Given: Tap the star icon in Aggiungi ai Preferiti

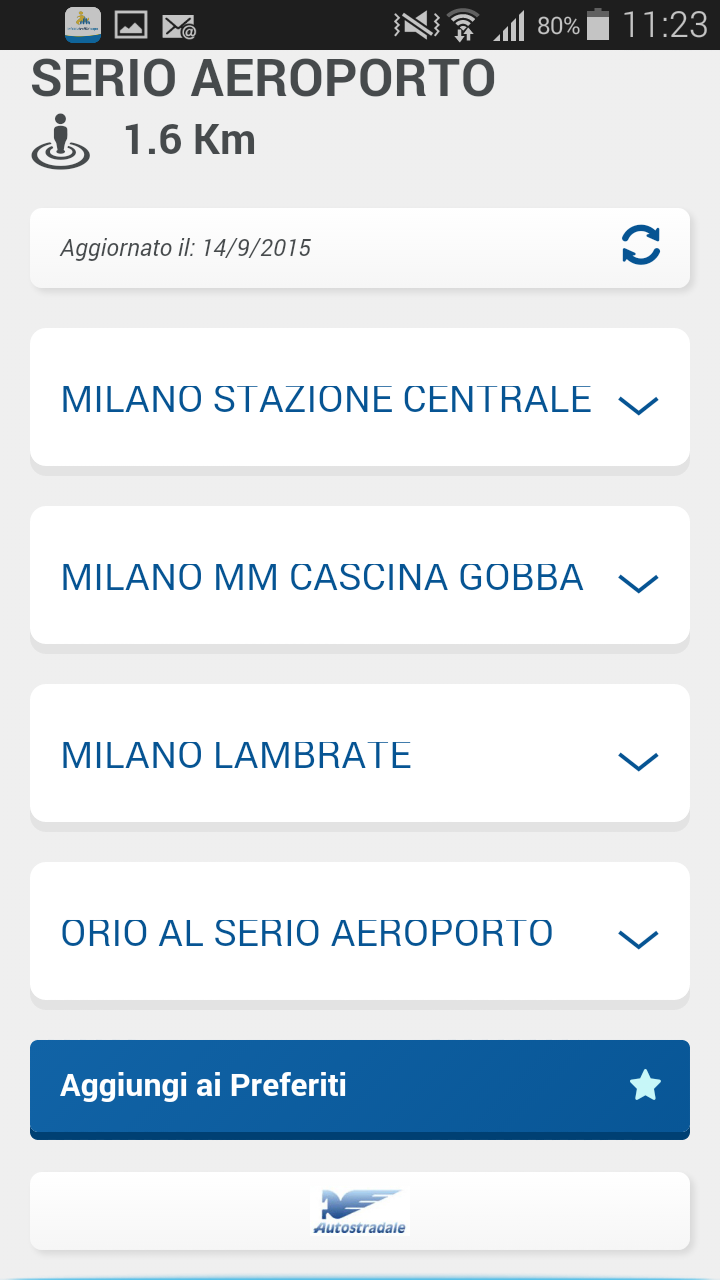Looking at the screenshot, I should click(645, 1085).
